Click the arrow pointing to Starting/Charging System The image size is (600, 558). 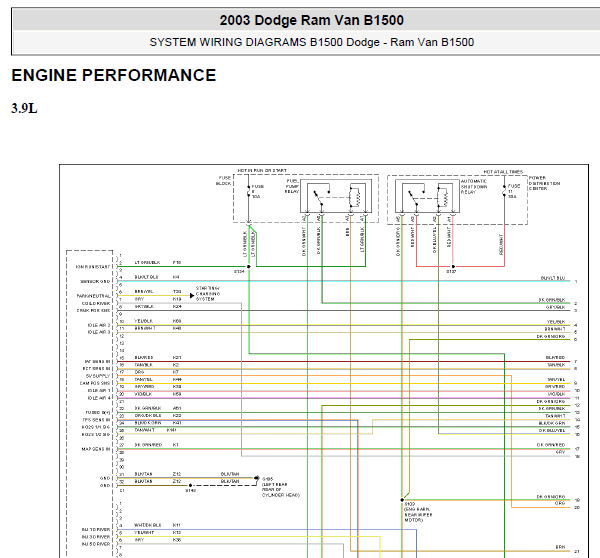click(192, 295)
